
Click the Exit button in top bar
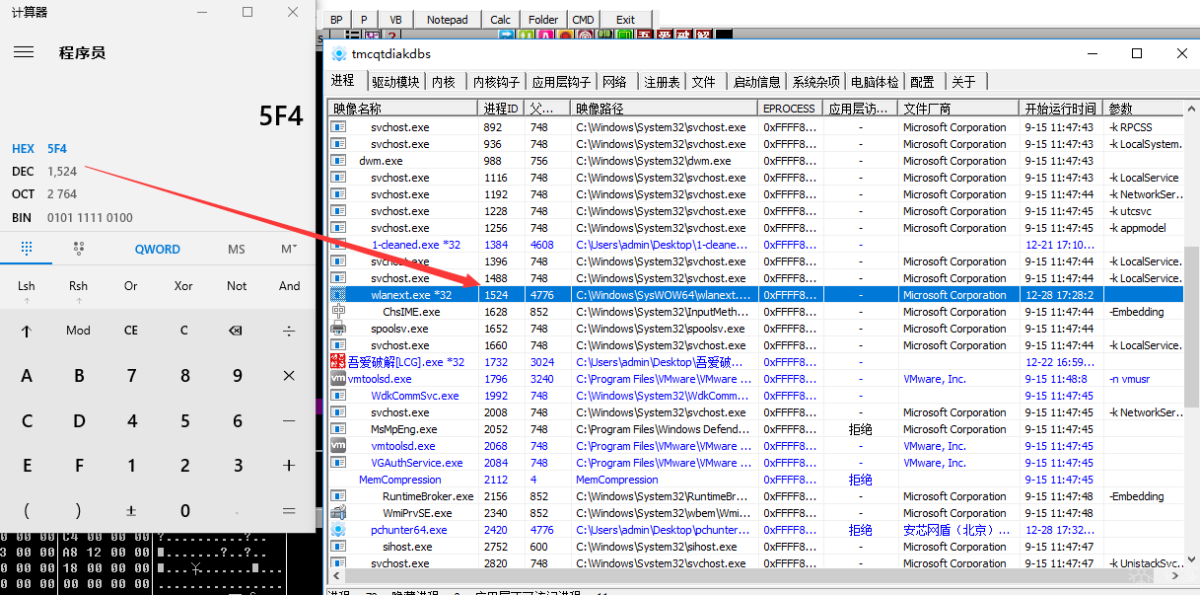(625, 19)
